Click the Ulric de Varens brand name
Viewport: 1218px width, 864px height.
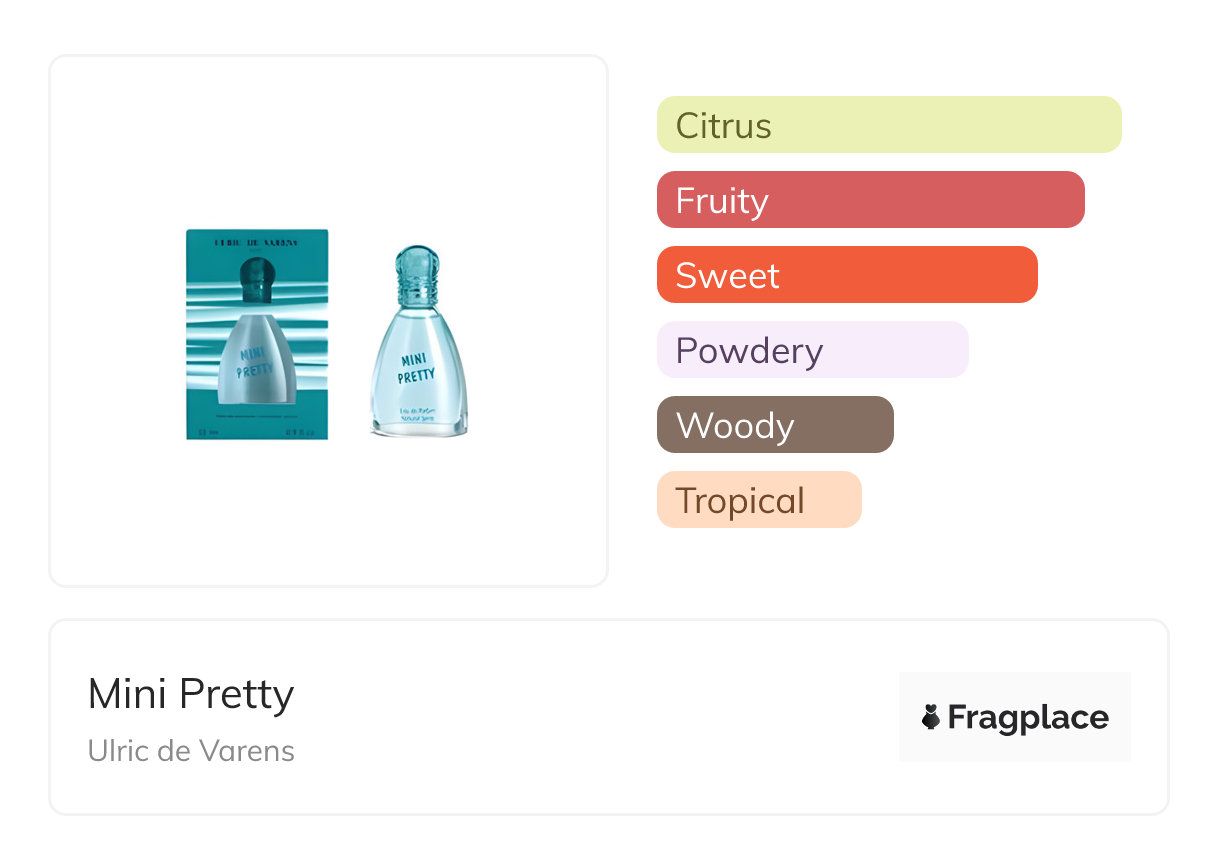coord(191,750)
